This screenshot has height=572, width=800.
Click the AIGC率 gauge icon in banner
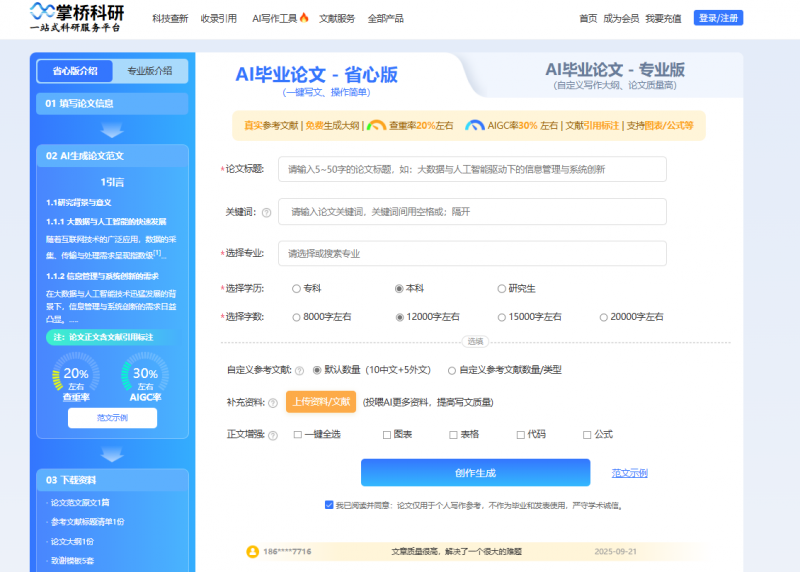pyautogui.click(x=474, y=126)
